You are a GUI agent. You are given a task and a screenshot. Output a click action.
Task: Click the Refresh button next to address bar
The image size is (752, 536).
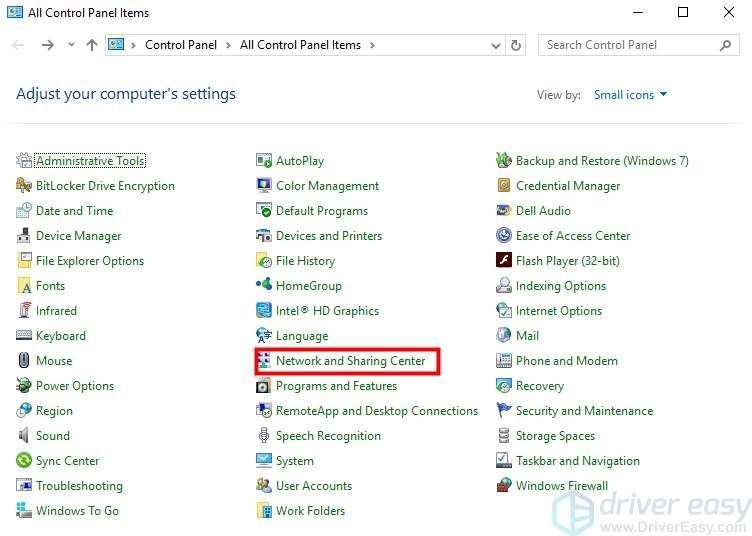tap(516, 46)
